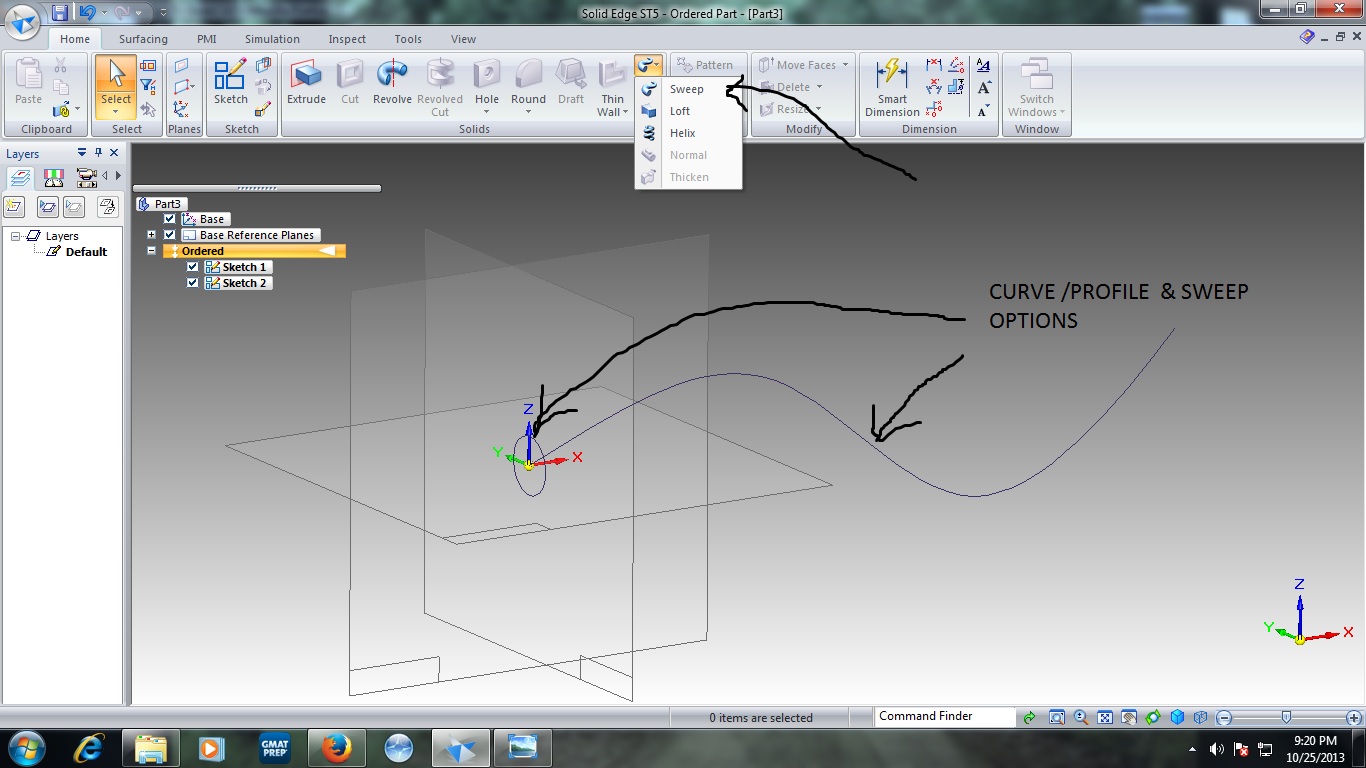Toggle the Base checkbox in PathFinder
This screenshot has width=1366, height=768.
tap(169, 219)
